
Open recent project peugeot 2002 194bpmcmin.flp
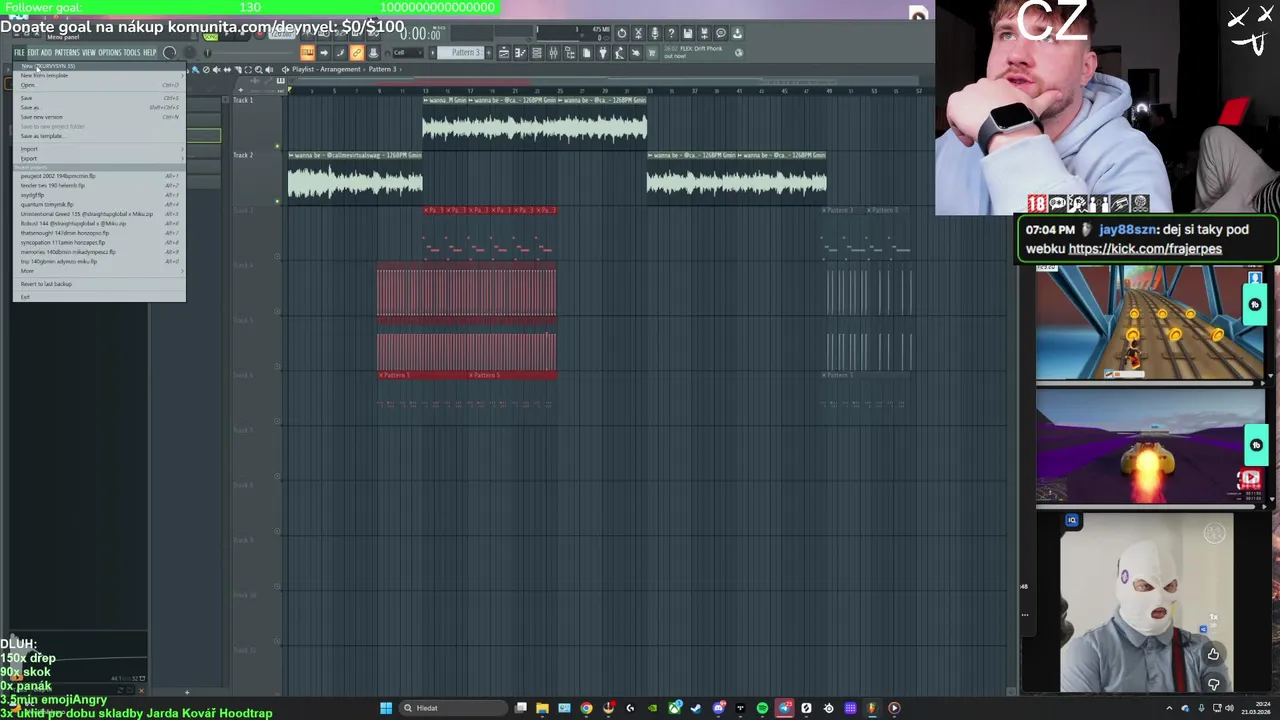[x=99, y=176]
